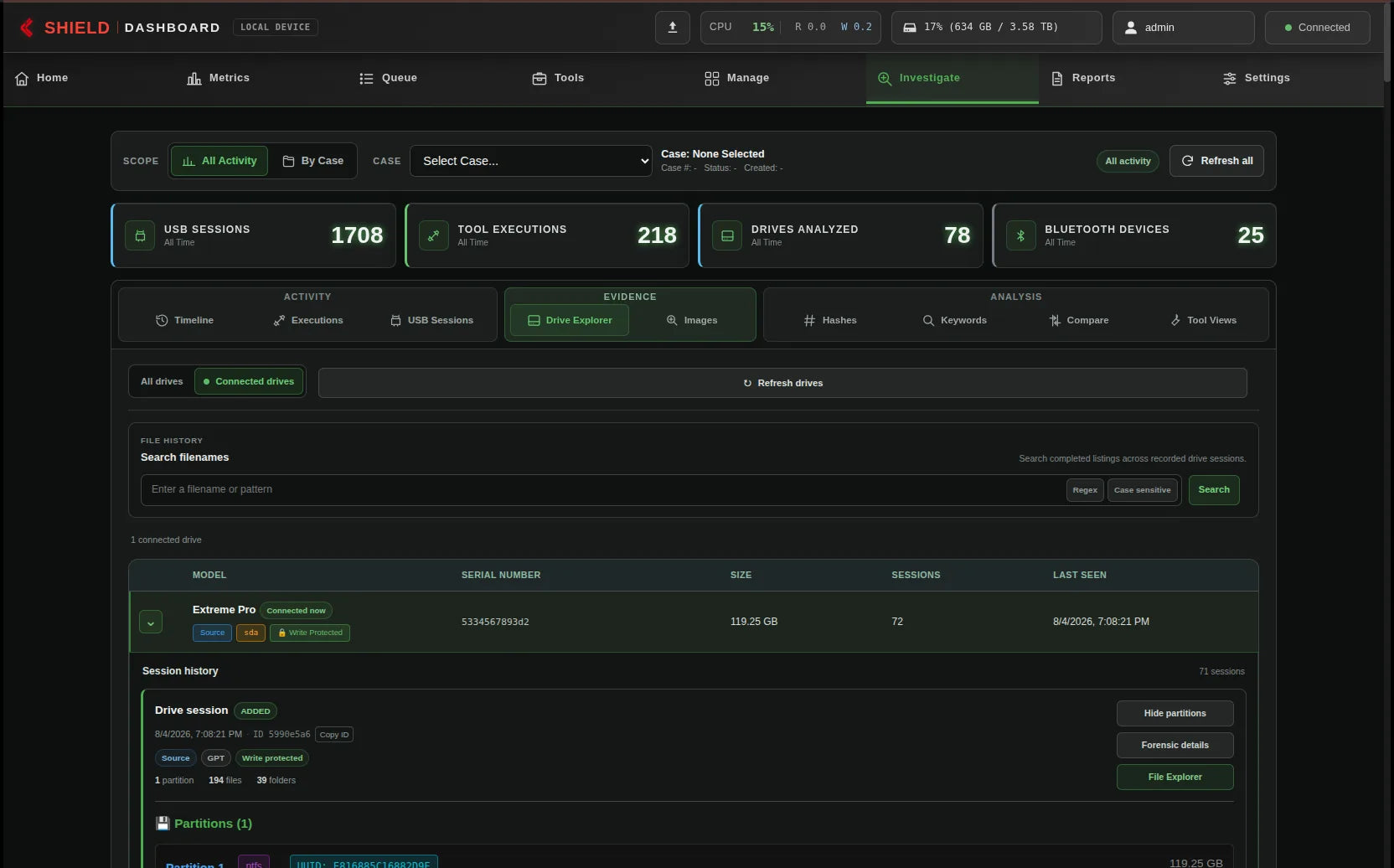Click the CPU 15% readout
Screen dimensions: 1394x868
741,28
